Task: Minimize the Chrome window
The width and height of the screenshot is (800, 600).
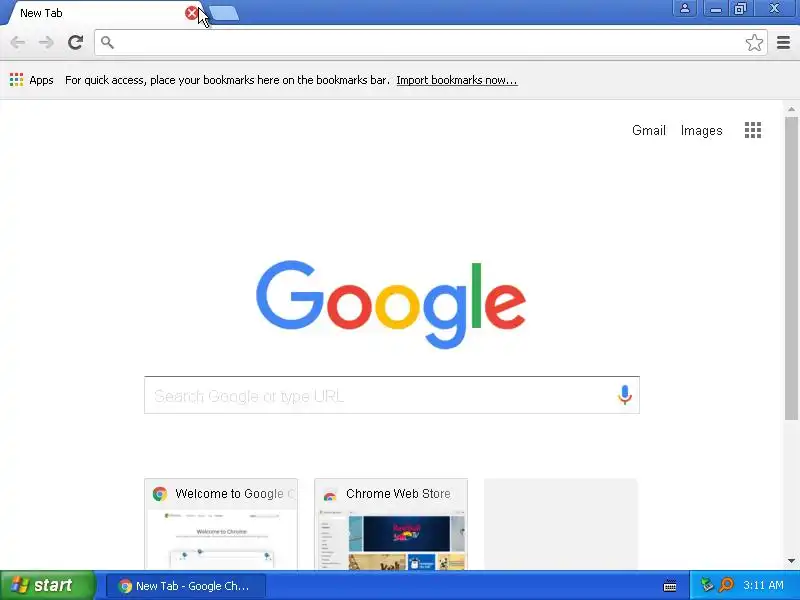Action: (x=715, y=8)
